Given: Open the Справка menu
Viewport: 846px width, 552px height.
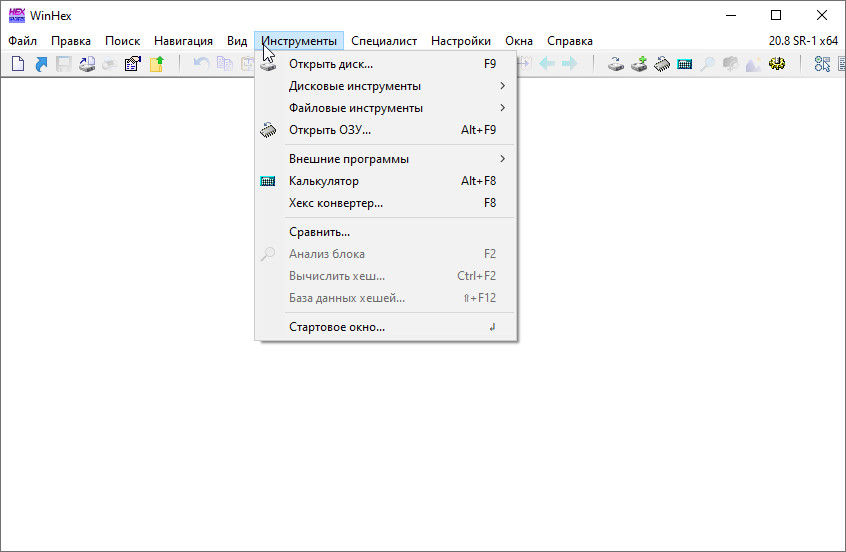Looking at the screenshot, I should click(x=570, y=41).
